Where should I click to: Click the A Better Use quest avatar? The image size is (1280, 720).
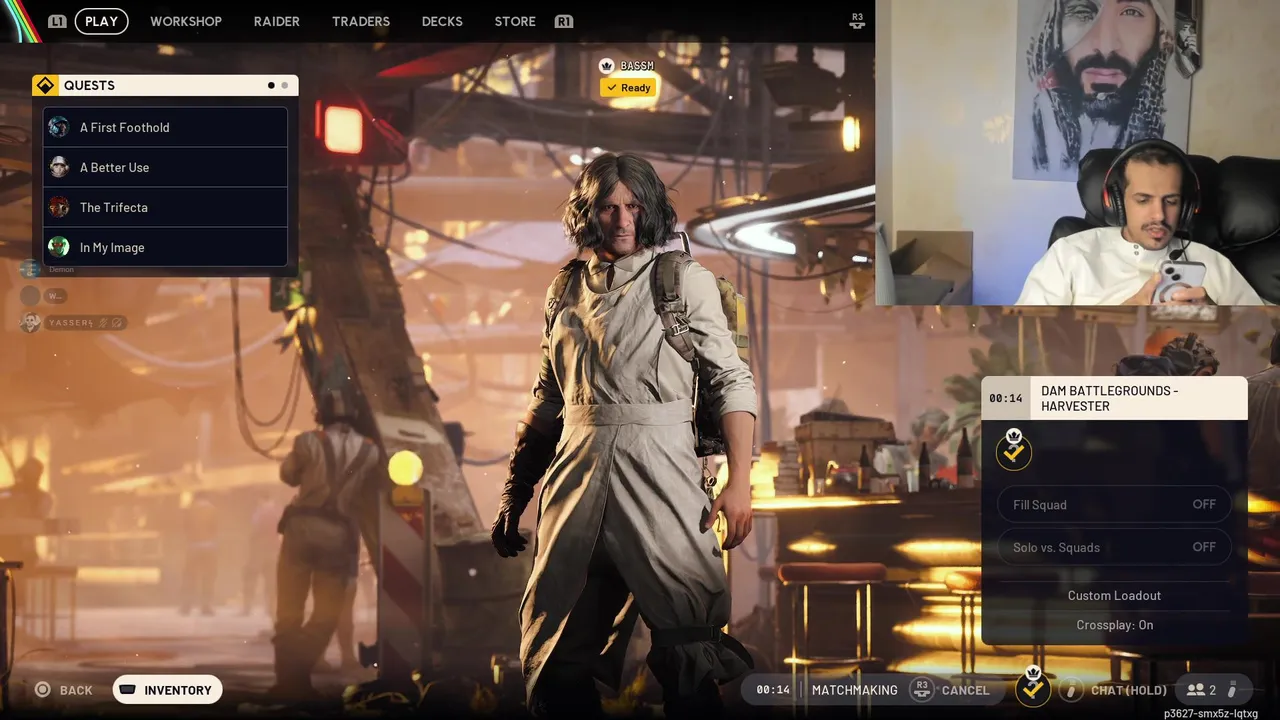[x=59, y=167]
